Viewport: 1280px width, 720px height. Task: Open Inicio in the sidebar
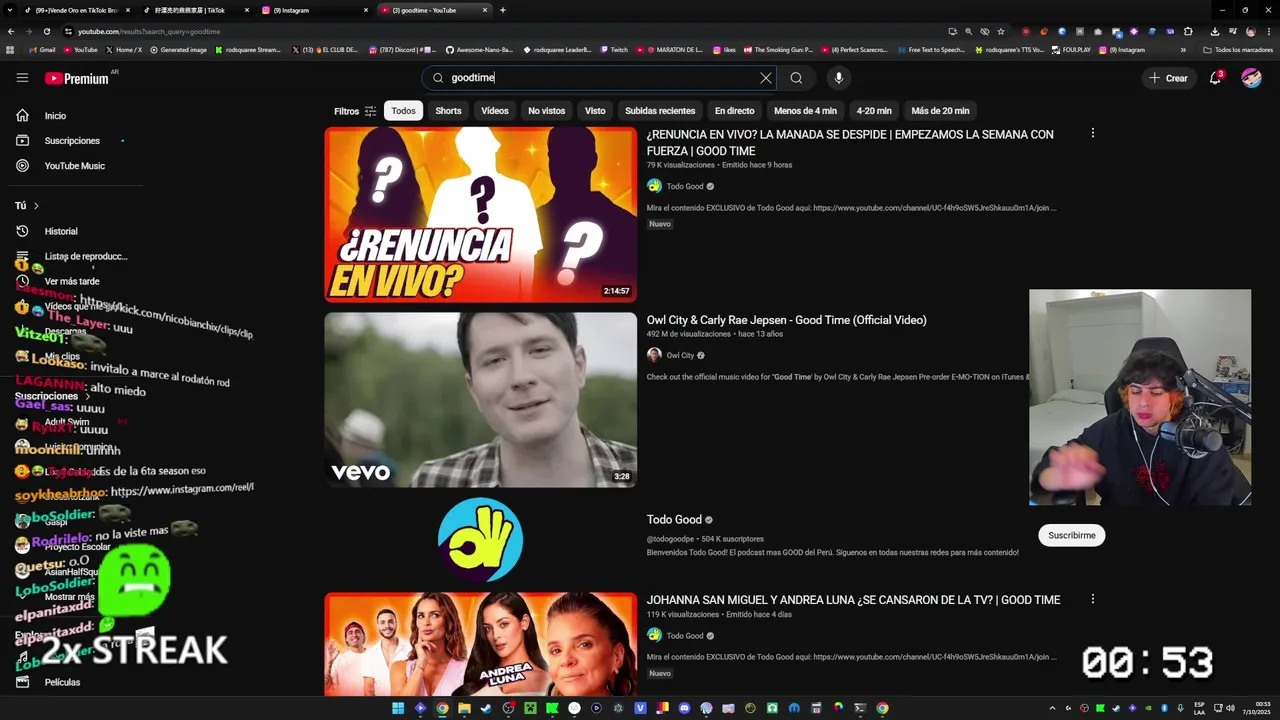coord(55,116)
